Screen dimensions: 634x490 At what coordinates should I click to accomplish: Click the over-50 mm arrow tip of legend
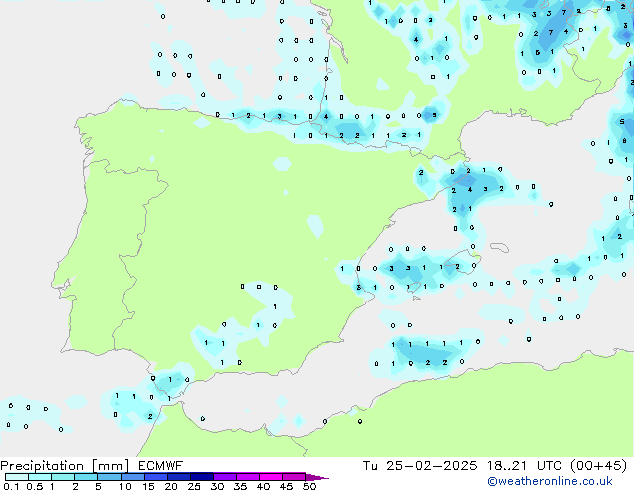pos(317,477)
